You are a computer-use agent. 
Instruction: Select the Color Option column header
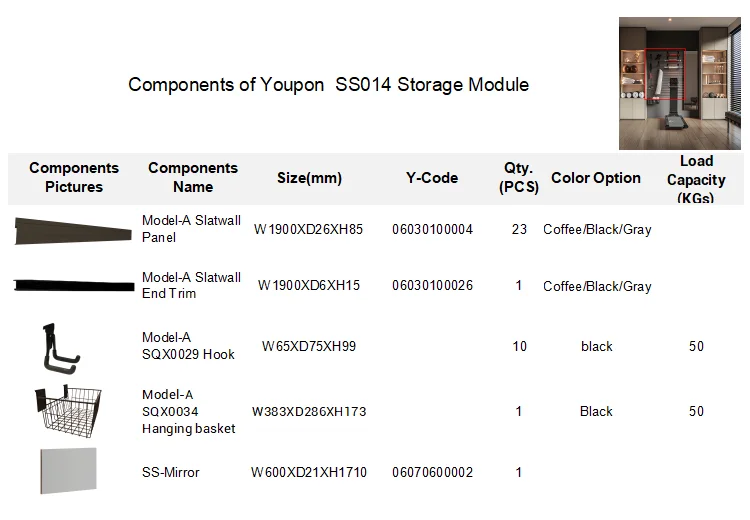coord(596,178)
